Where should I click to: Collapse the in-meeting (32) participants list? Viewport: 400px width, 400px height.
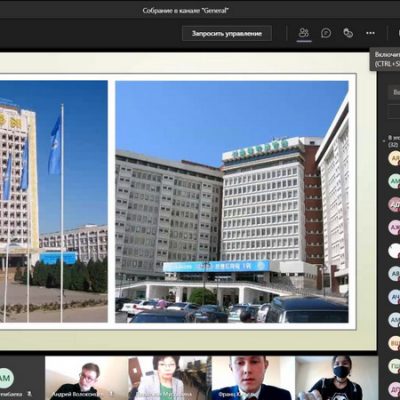click(385, 141)
